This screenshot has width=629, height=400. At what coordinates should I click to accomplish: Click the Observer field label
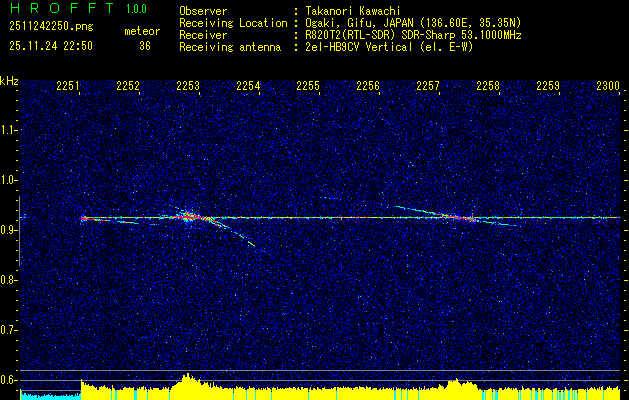click(203, 11)
